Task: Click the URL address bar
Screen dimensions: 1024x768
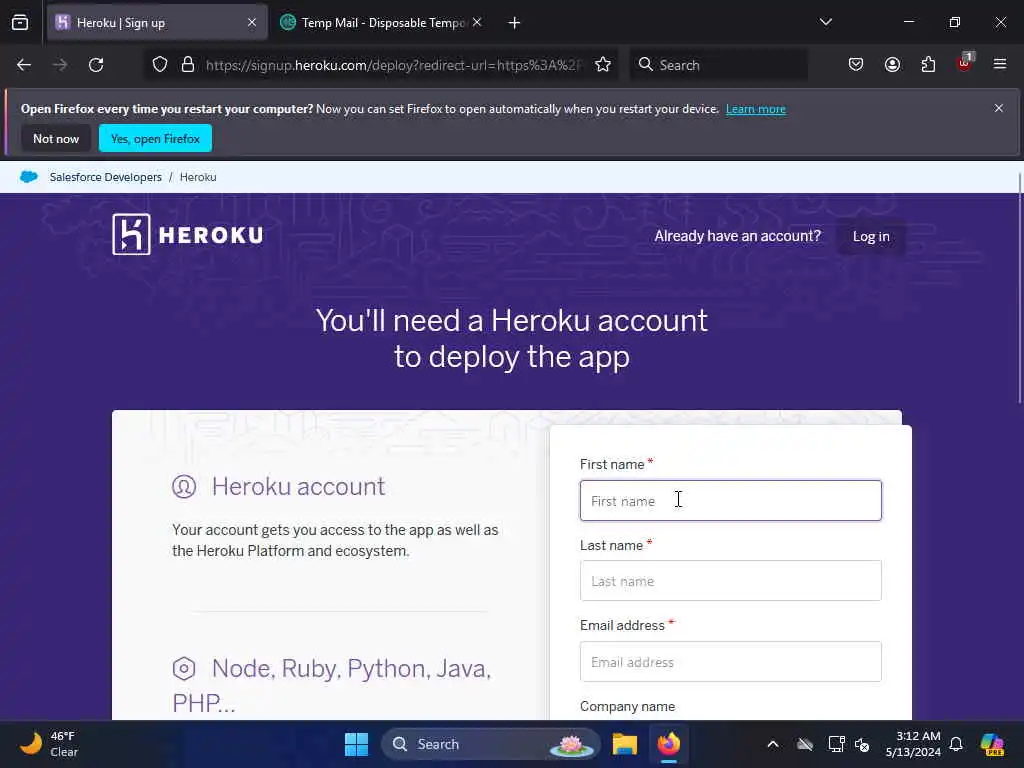Action: coord(393,65)
